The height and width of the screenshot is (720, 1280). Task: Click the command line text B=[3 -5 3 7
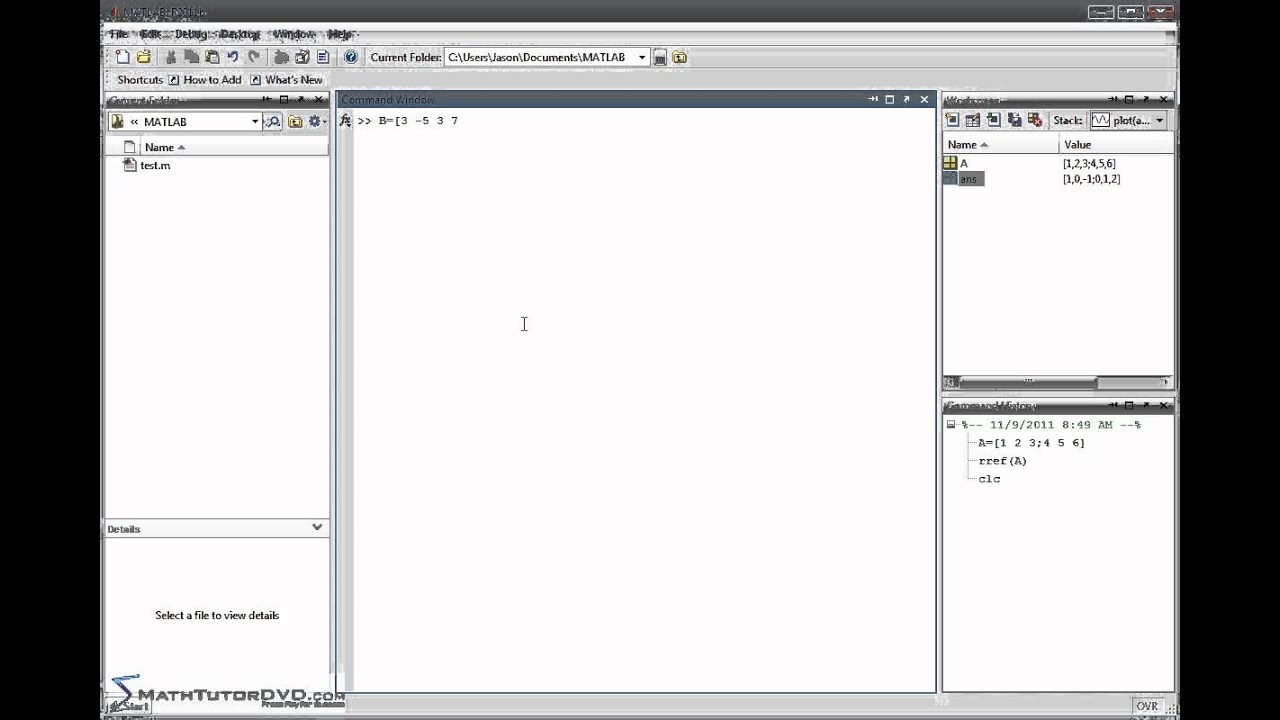(x=418, y=121)
